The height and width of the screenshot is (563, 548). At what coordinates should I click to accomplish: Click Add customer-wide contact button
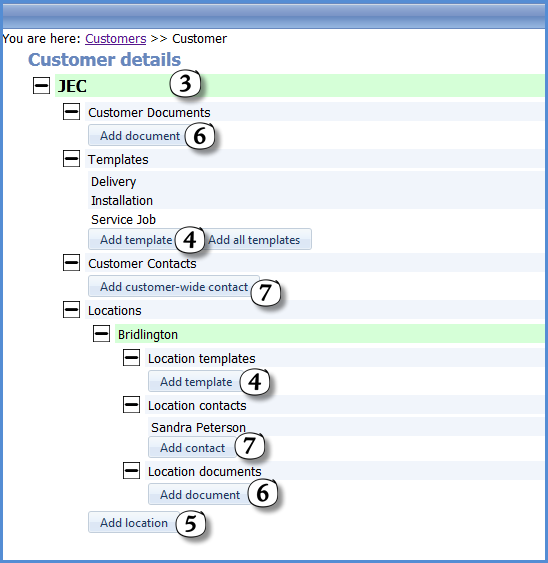[174, 287]
